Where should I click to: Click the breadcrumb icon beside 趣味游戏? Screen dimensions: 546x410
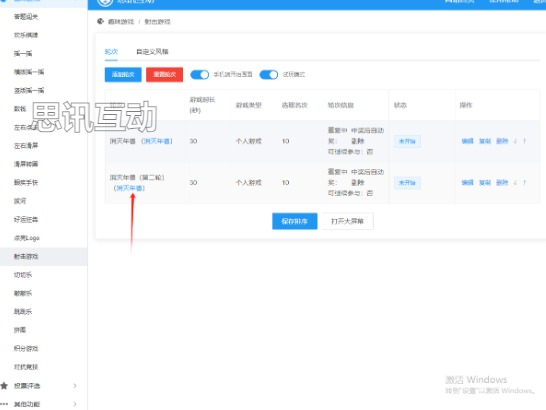100,22
